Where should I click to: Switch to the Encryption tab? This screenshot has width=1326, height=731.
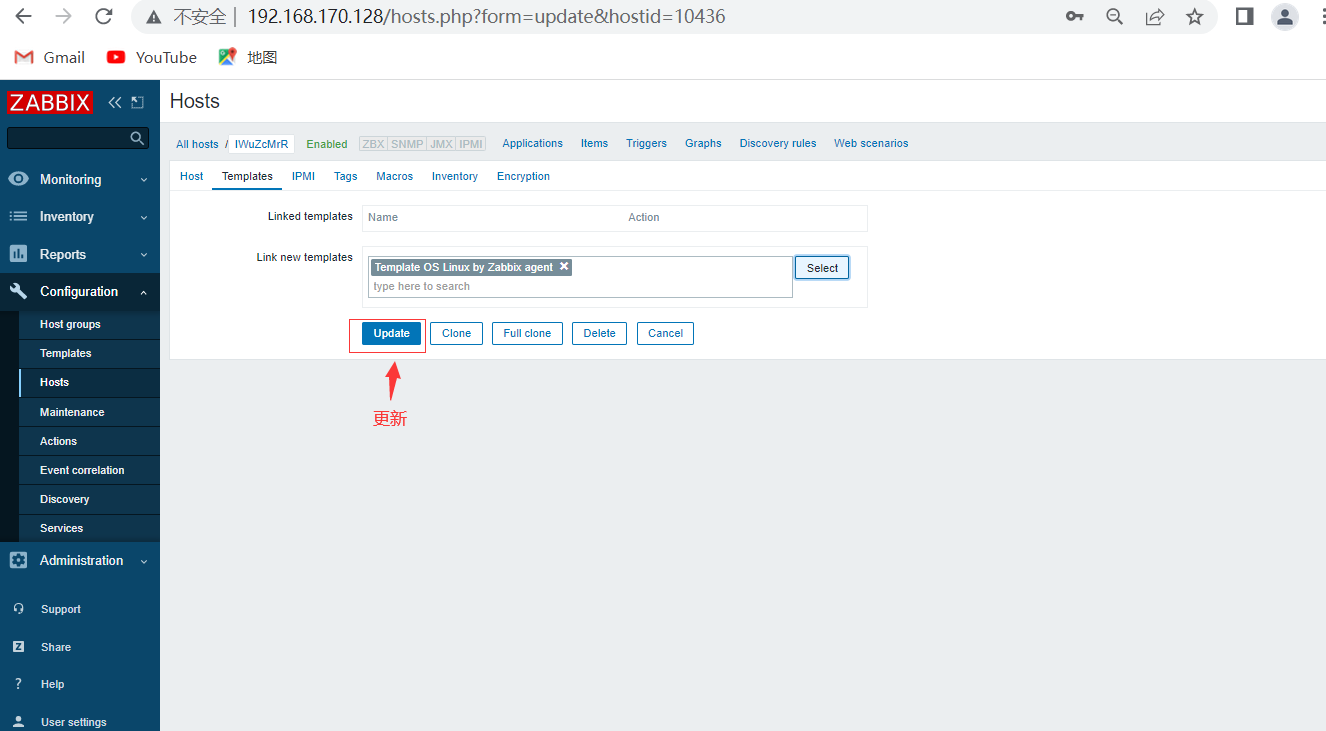(x=523, y=176)
